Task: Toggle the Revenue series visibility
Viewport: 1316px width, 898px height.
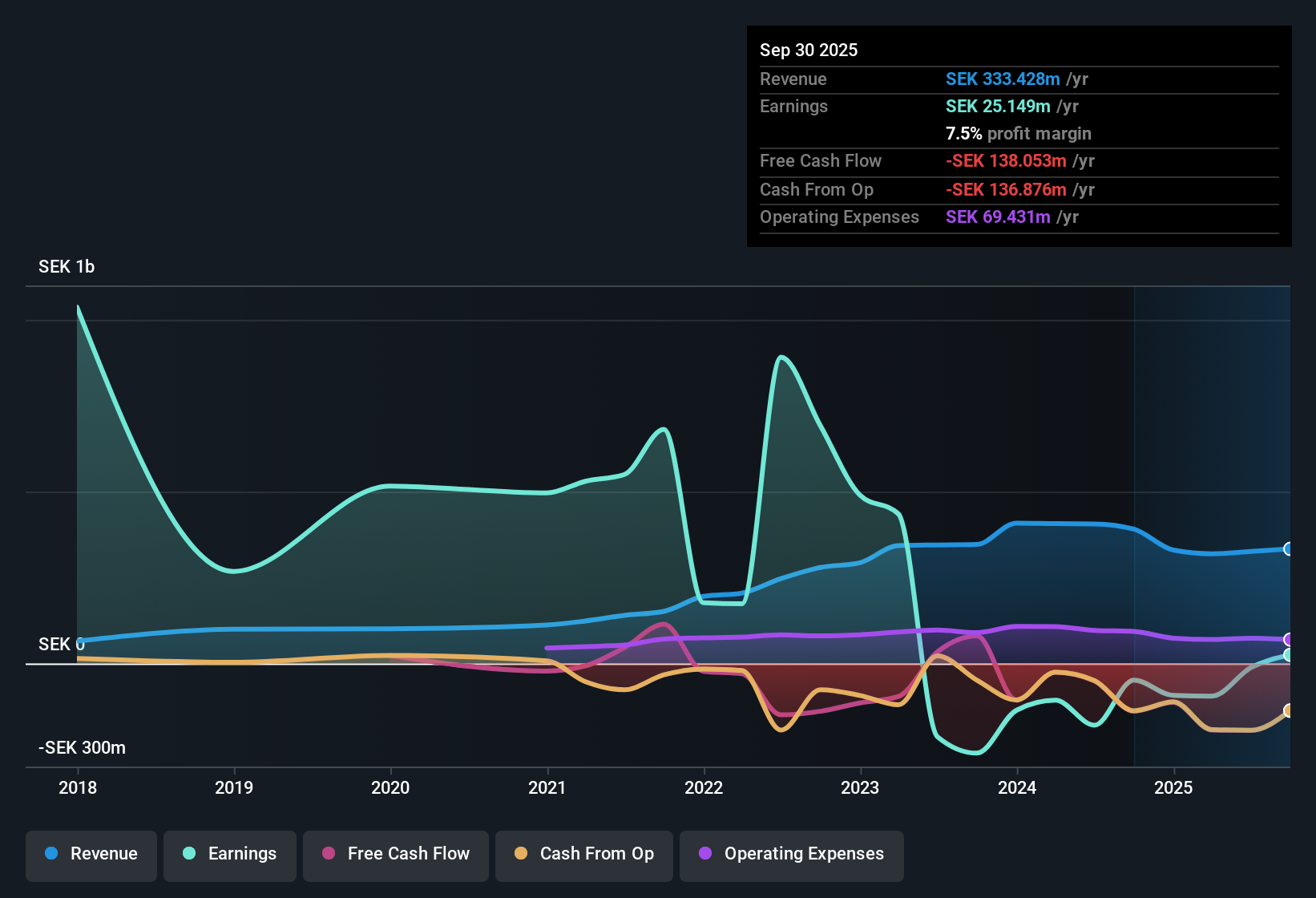Action: coord(91,854)
